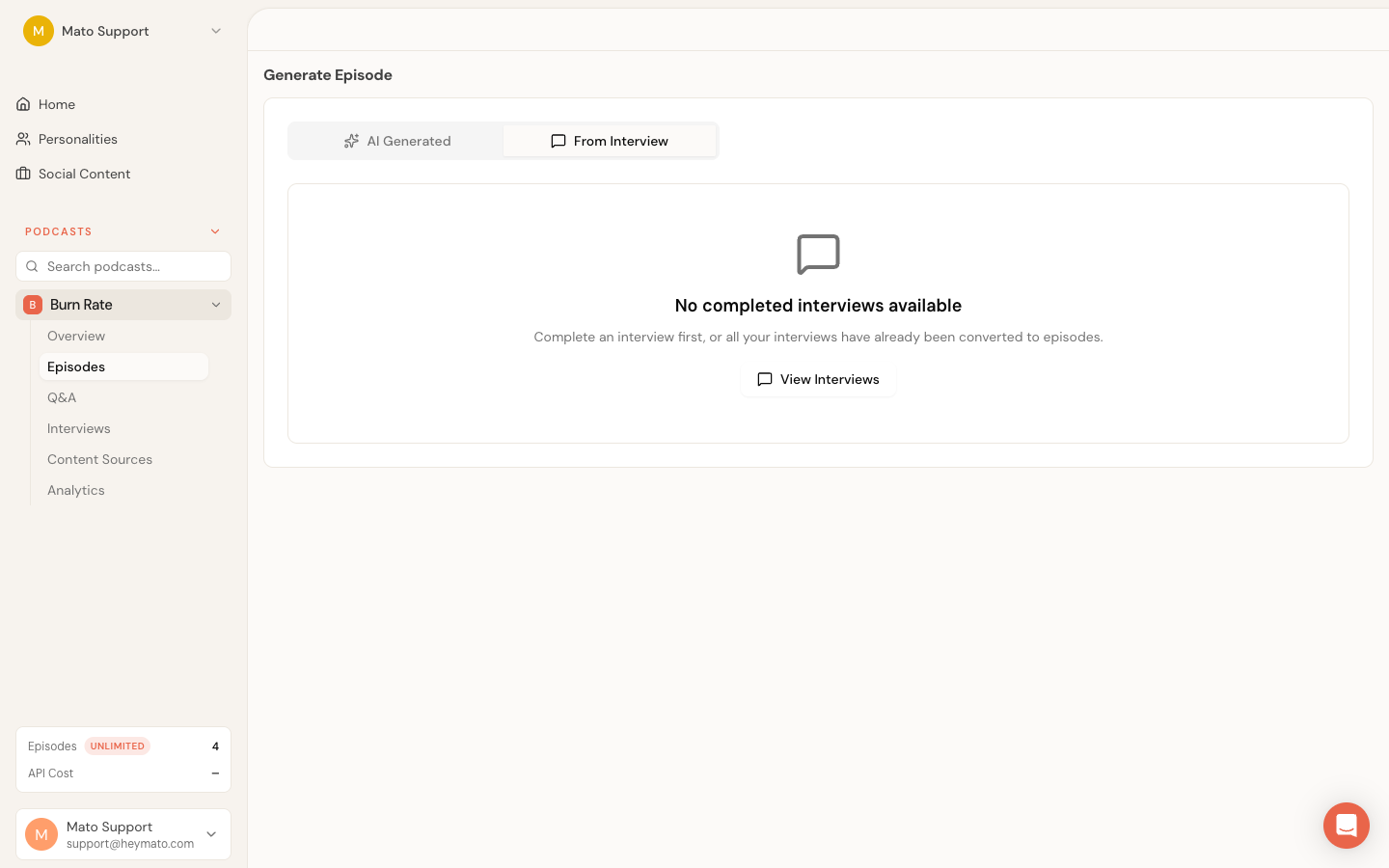The image size is (1389, 868).
Task: Open the chat support bubble icon
Action: [1347, 826]
